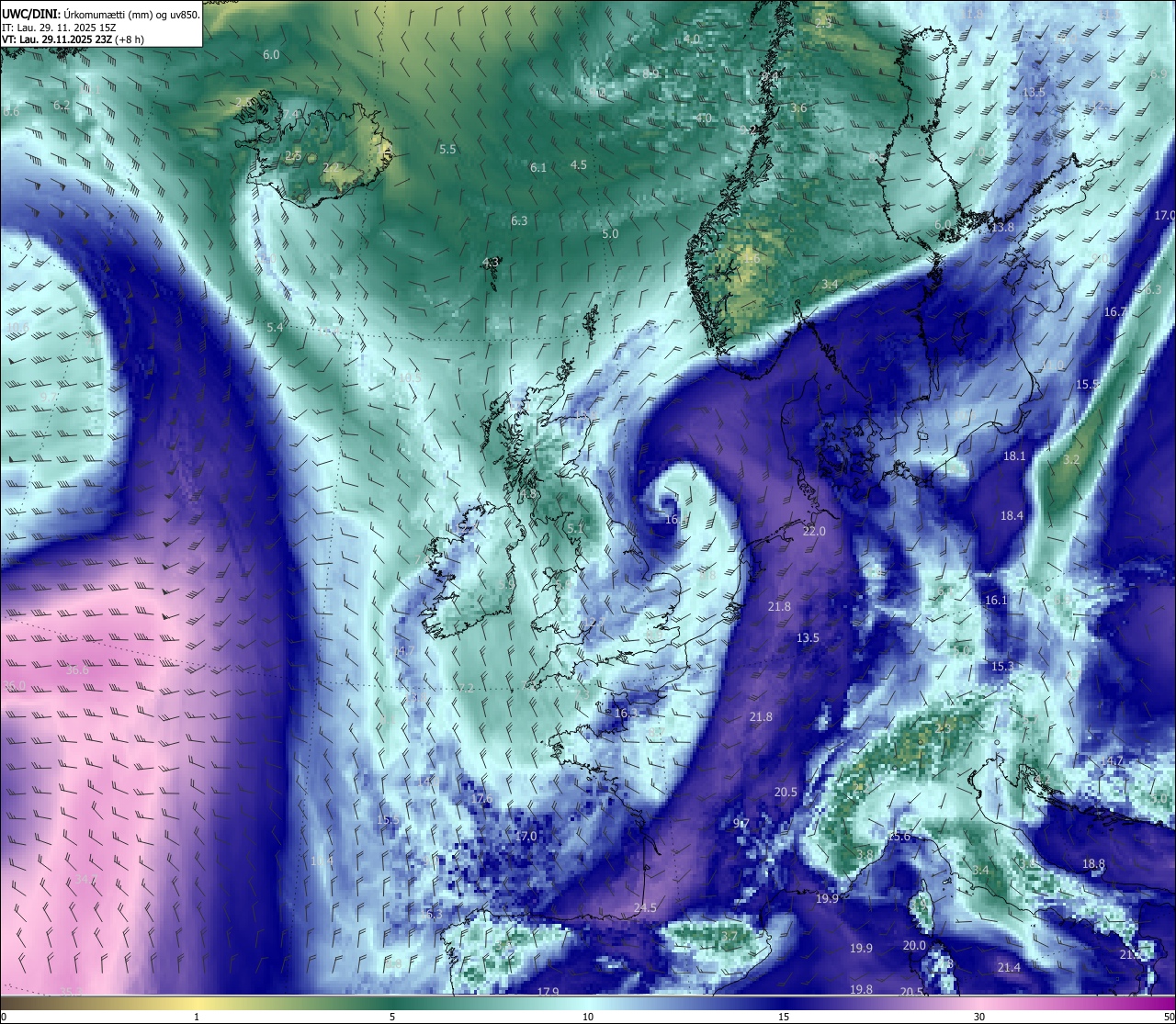Screen dimensions: 1176x1024
Task: Click the '36.6' value in the pink area
Action: pyautogui.click(x=77, y=671)
